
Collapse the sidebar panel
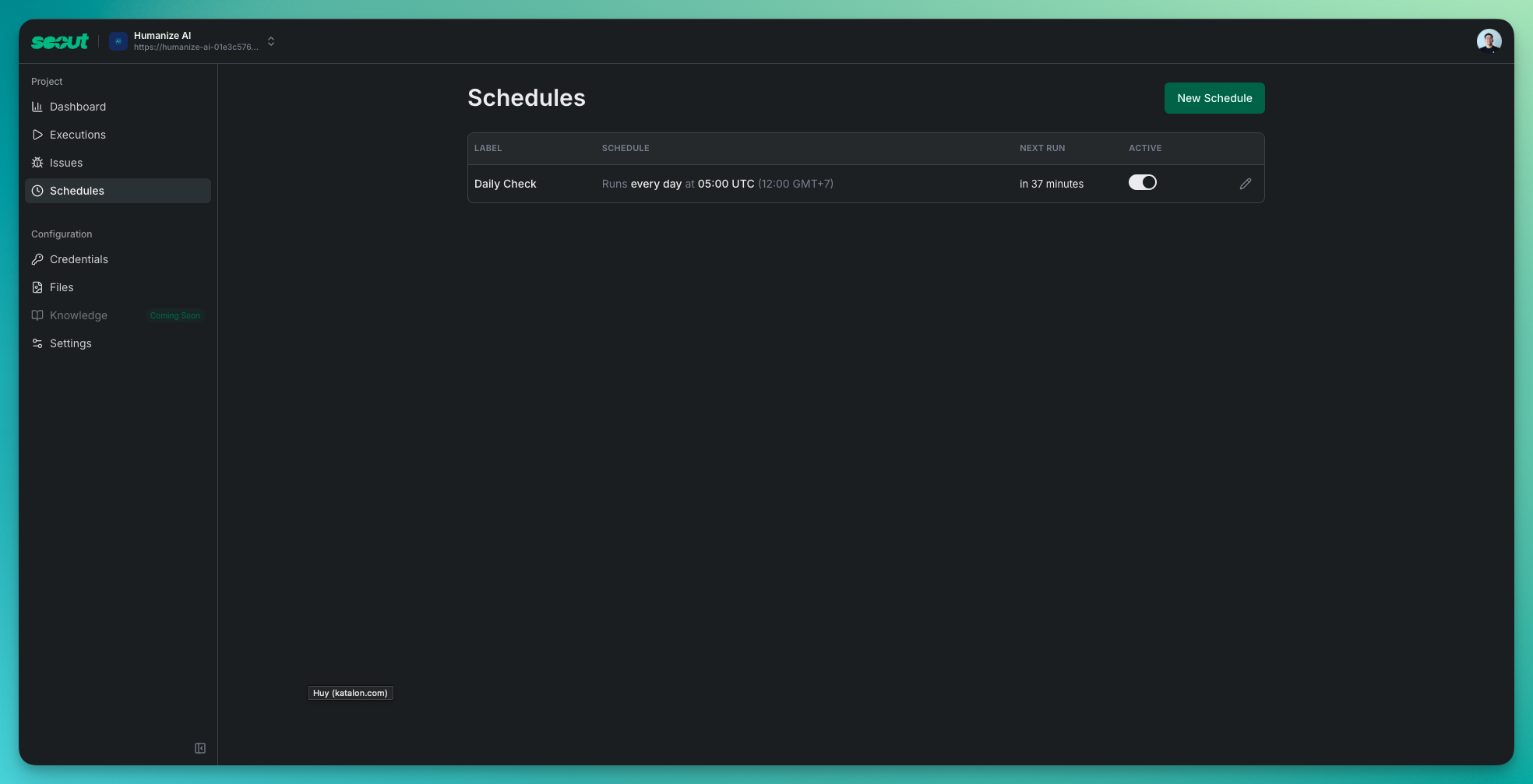200,748
